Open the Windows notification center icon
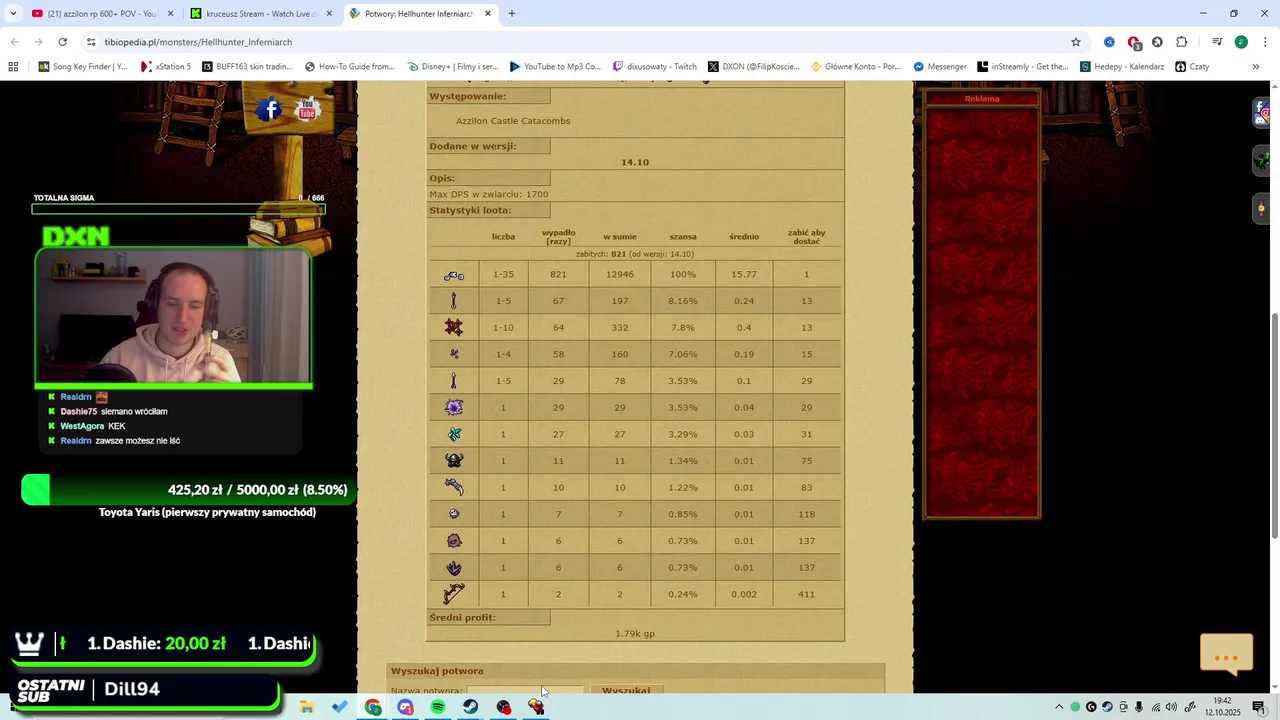 (x=1259, y=707)
